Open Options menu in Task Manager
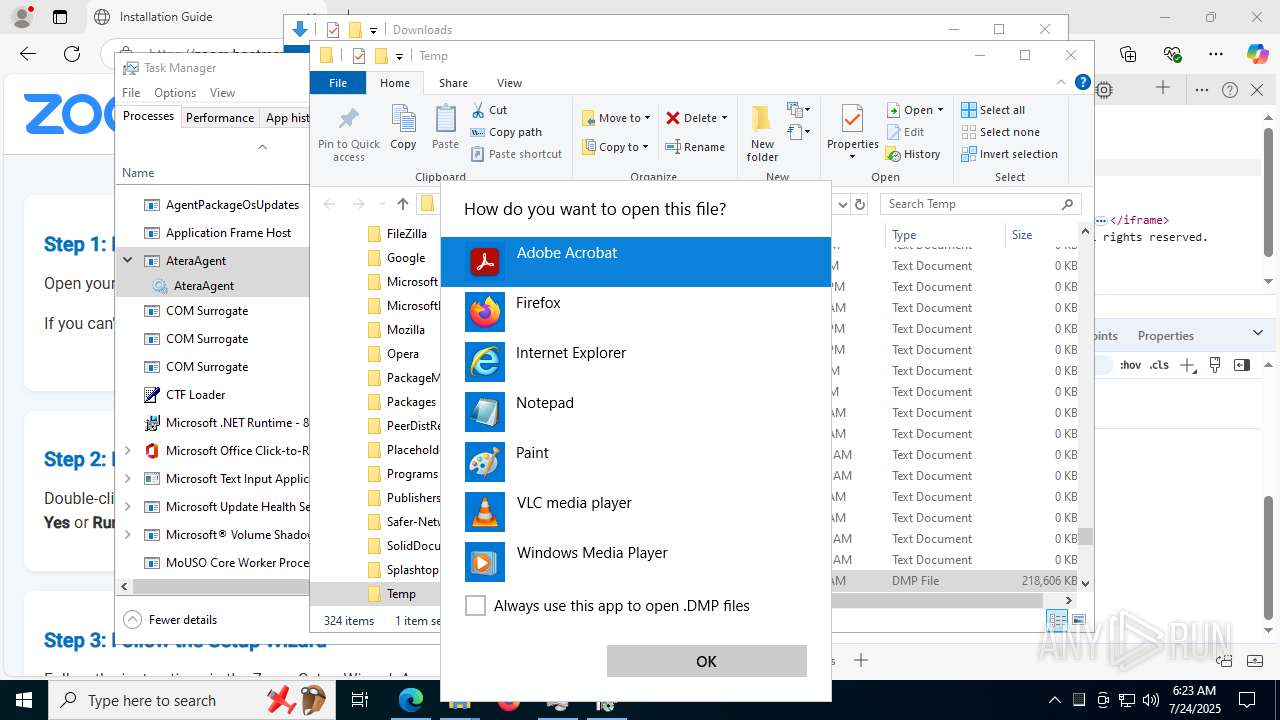The width and height of the screenshot is (1280, 720). pyautogui.click(x=175, y=93)
